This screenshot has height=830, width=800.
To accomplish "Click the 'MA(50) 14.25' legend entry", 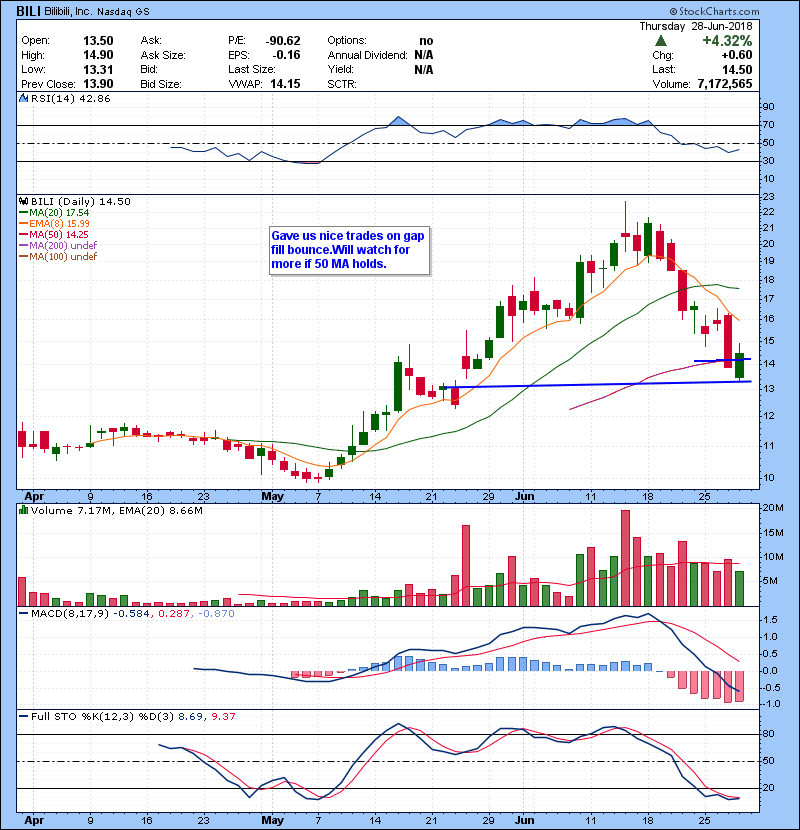I will (x=54, y=234).
